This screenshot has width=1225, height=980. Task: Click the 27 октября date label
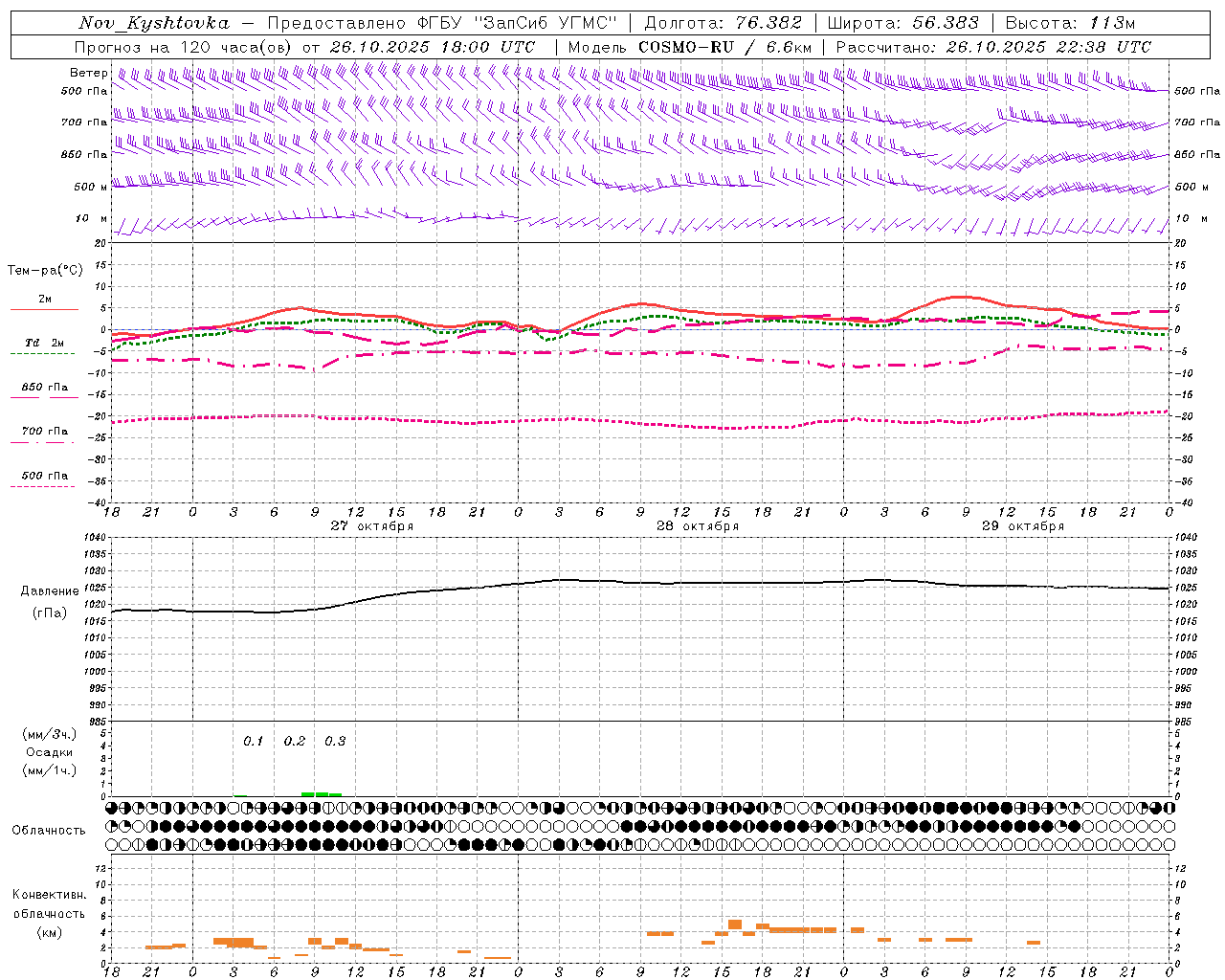point(372,526)
